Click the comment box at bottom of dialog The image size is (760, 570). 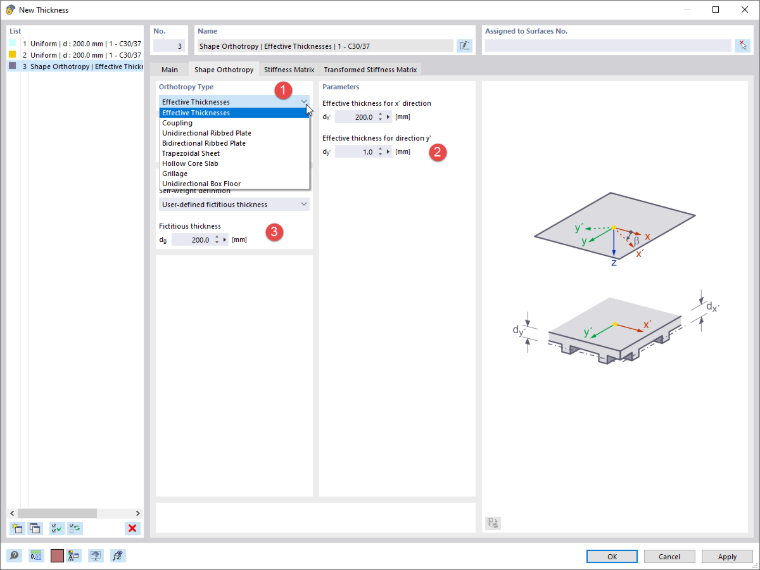pyautogui.click(x=316, y=518)
